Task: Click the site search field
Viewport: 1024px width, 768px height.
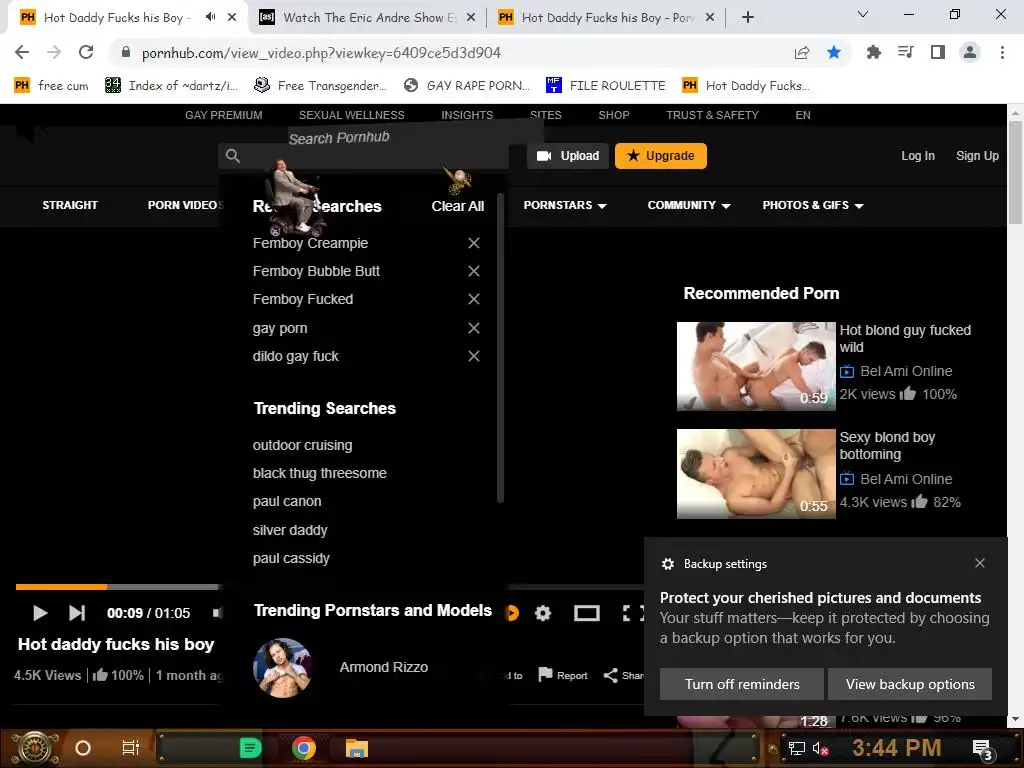Action: pyautogui.click(x=364, y=155)
